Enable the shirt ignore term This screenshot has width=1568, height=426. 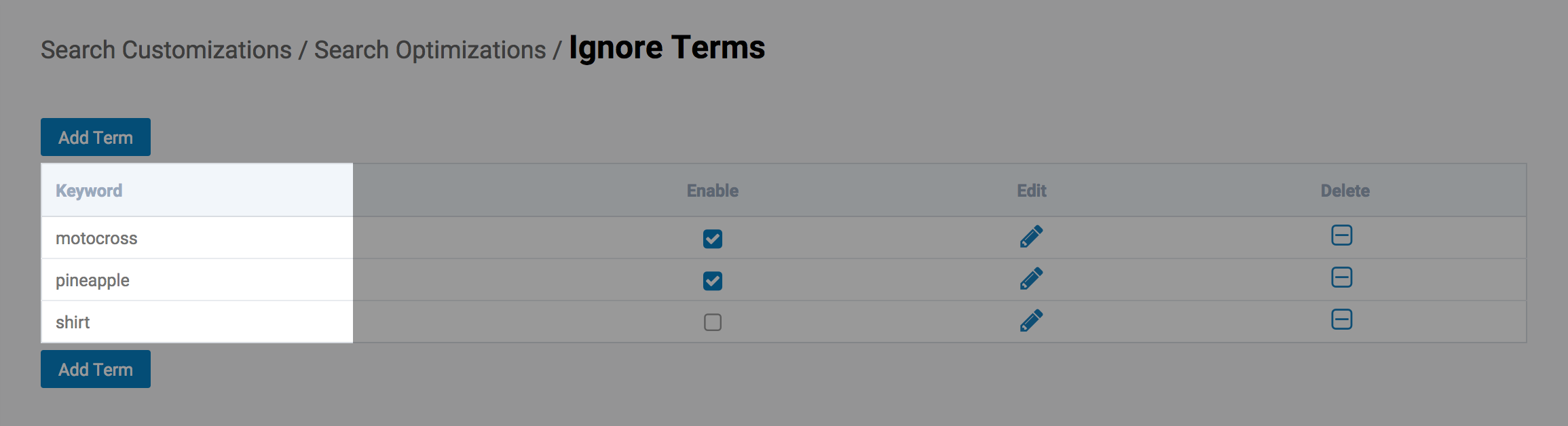click(713, 322)
